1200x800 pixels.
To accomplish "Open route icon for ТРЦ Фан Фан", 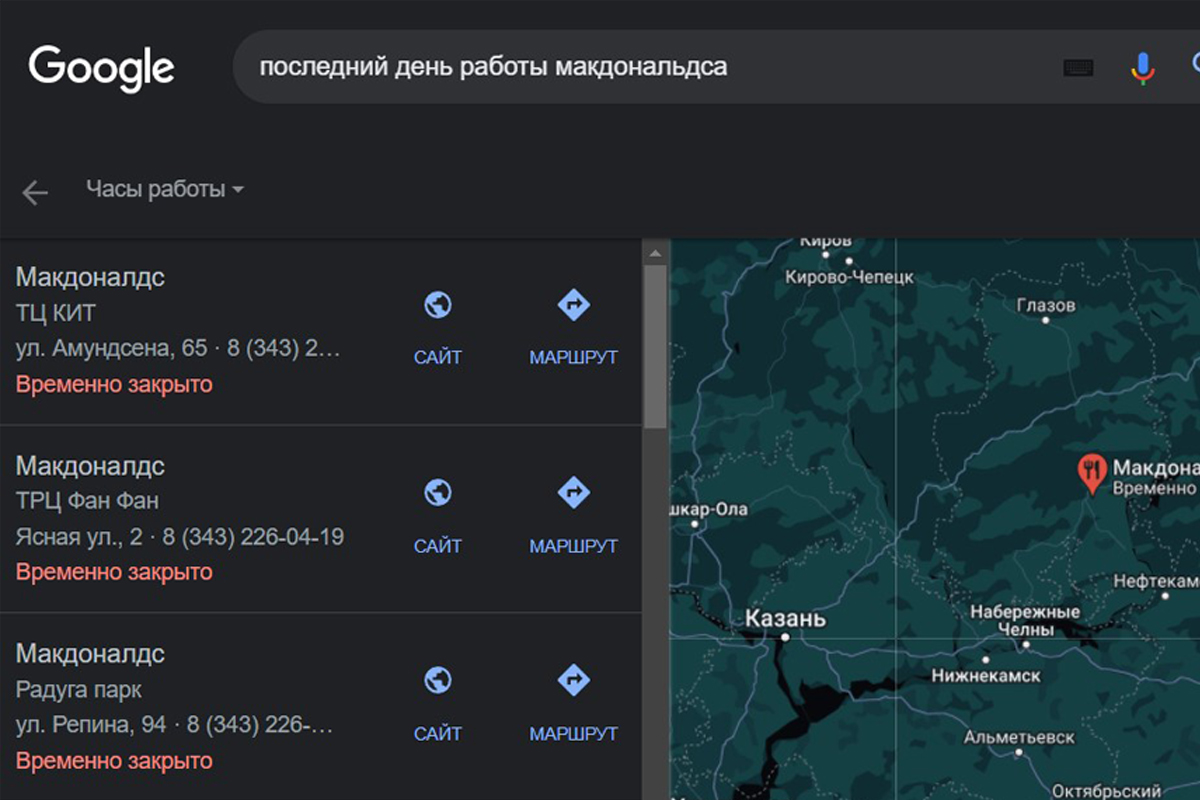I will [x=573, y=493].
